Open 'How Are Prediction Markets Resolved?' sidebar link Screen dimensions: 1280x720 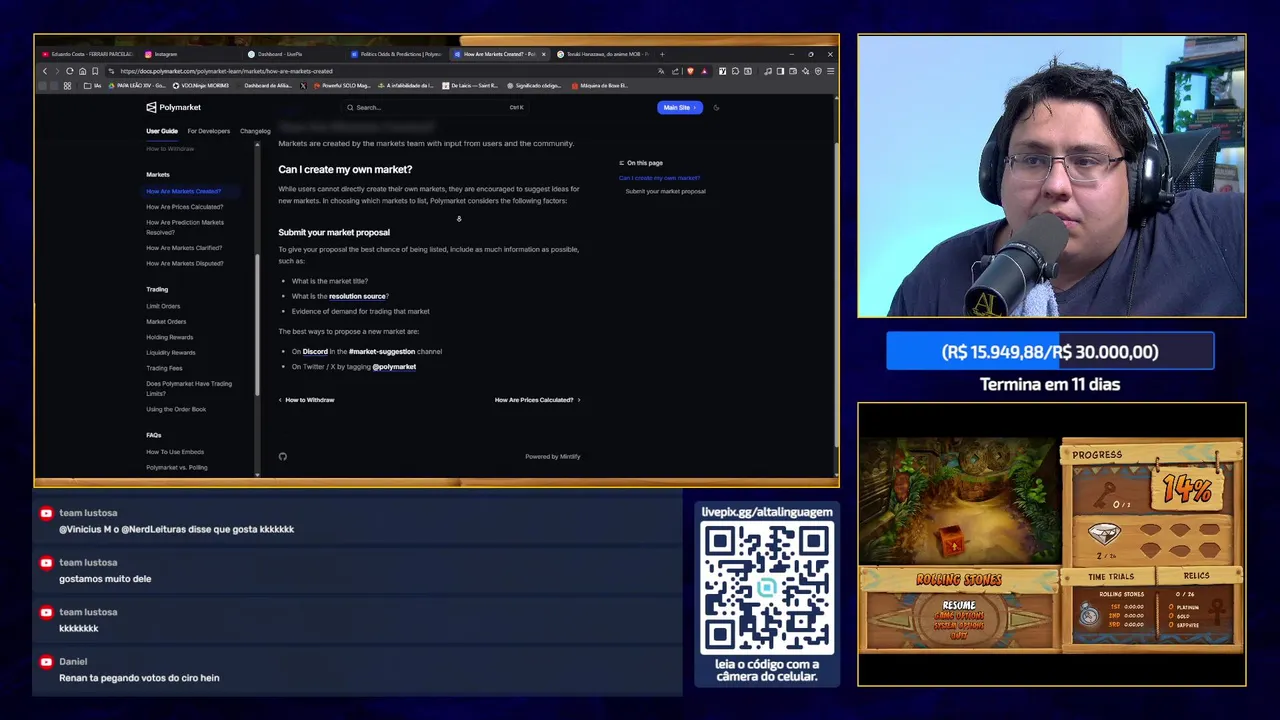click(185, 227)
